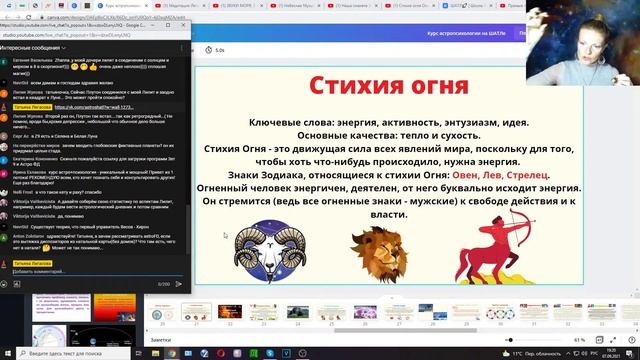
Task: Switch to the '(1) Небесная Музыка' tab
Action: 296,6
